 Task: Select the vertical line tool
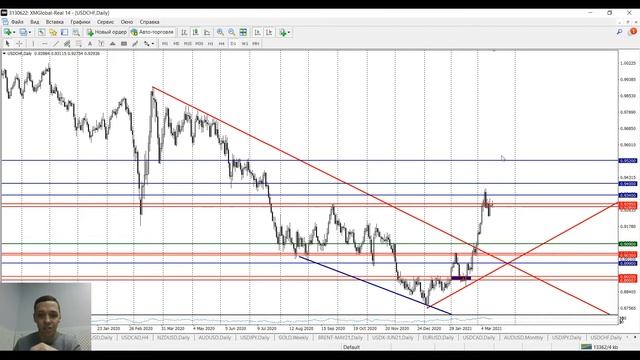click(33, 43)
